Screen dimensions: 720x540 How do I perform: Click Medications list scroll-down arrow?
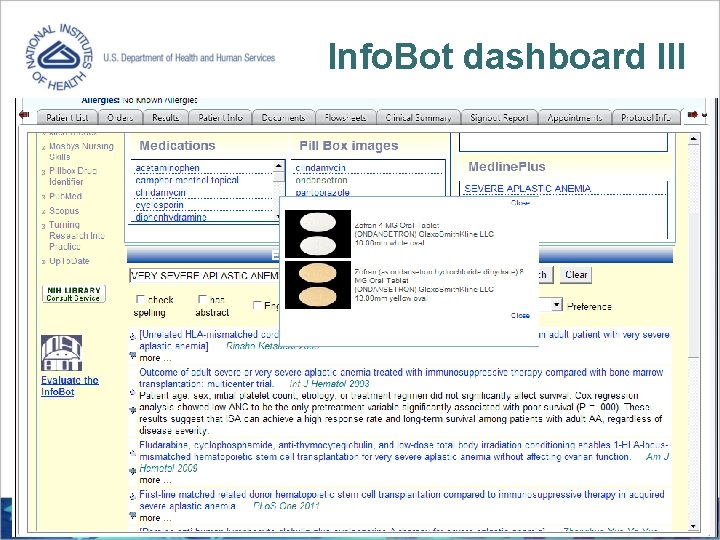point(279,216)
